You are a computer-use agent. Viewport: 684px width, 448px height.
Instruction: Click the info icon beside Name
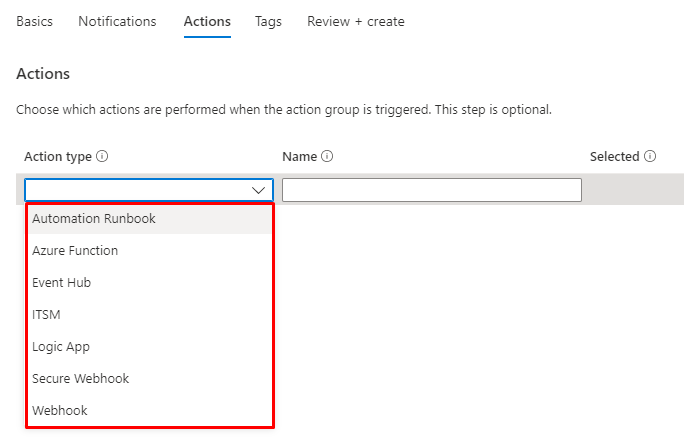[x=327, y=157]
